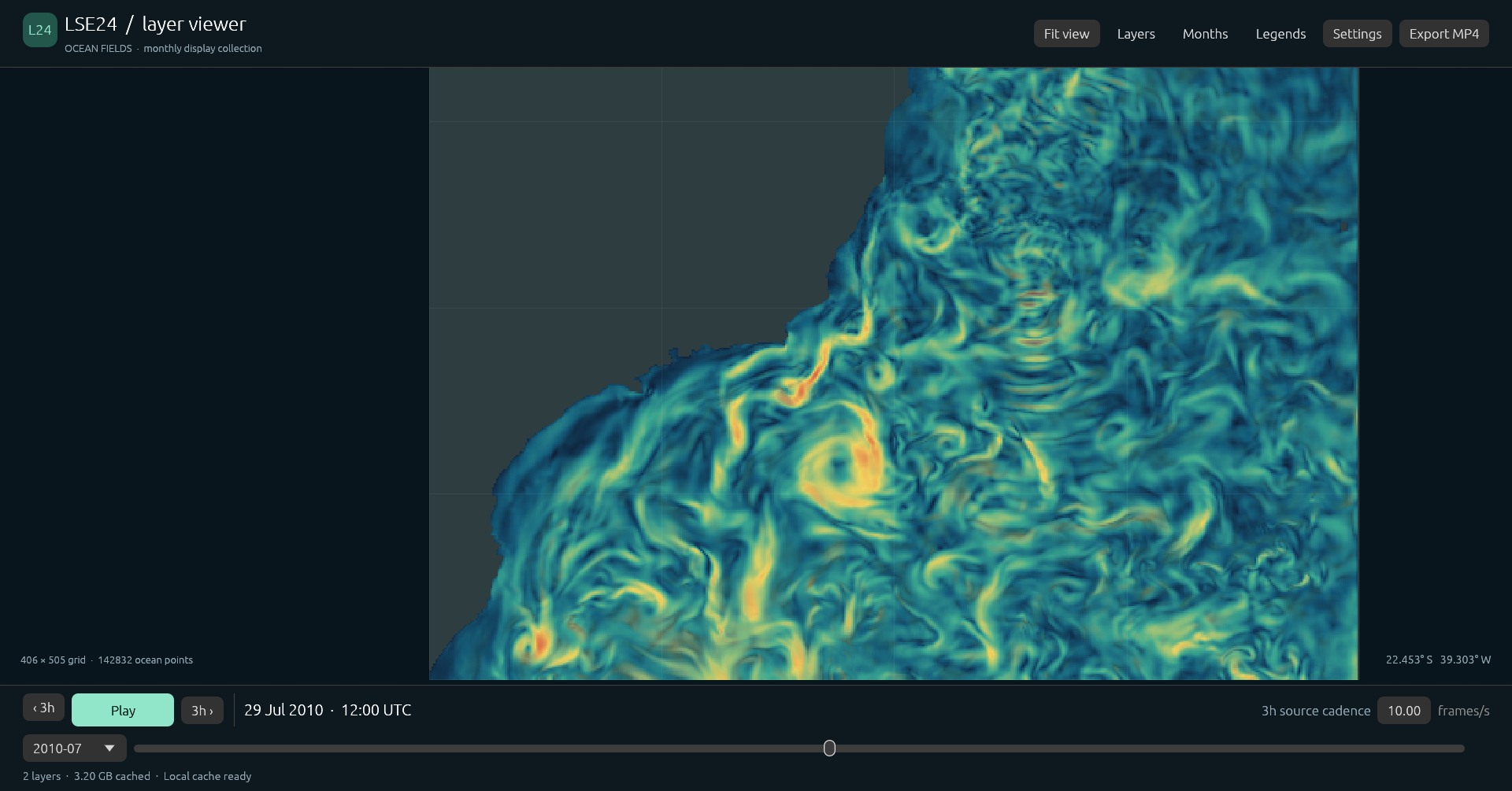This screenshot has width=1512, height=791.
Task: Click the Local cache ready status
Action: click(x=207, y=776)
